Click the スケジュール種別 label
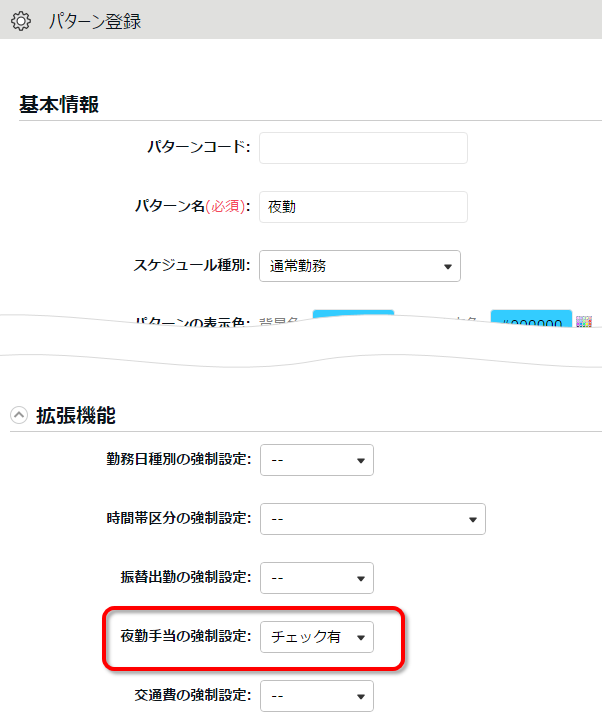The image size is (602, 721). (191, 266)
